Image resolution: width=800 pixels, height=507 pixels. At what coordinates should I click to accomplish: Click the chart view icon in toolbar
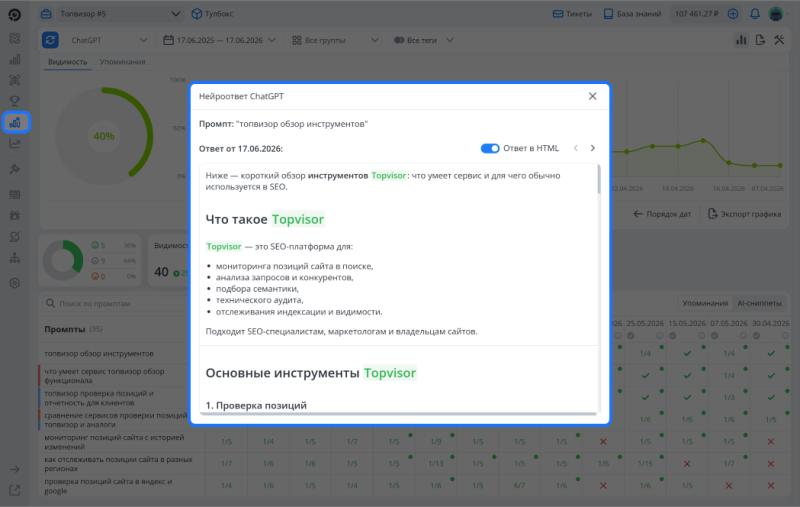click(x=741, y=40)
